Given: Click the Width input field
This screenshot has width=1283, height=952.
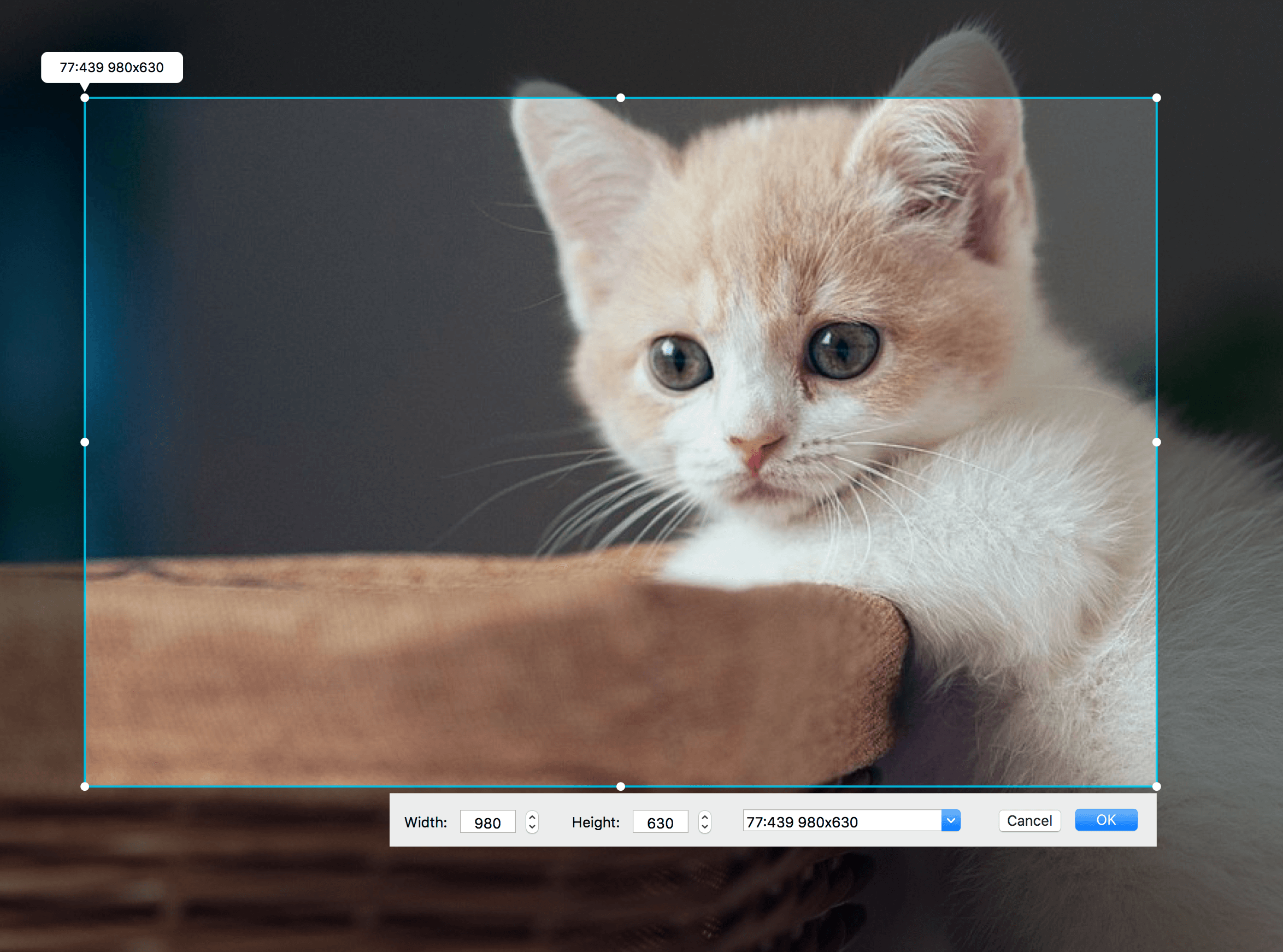Looking at the screenshot, I should point(487,822).
